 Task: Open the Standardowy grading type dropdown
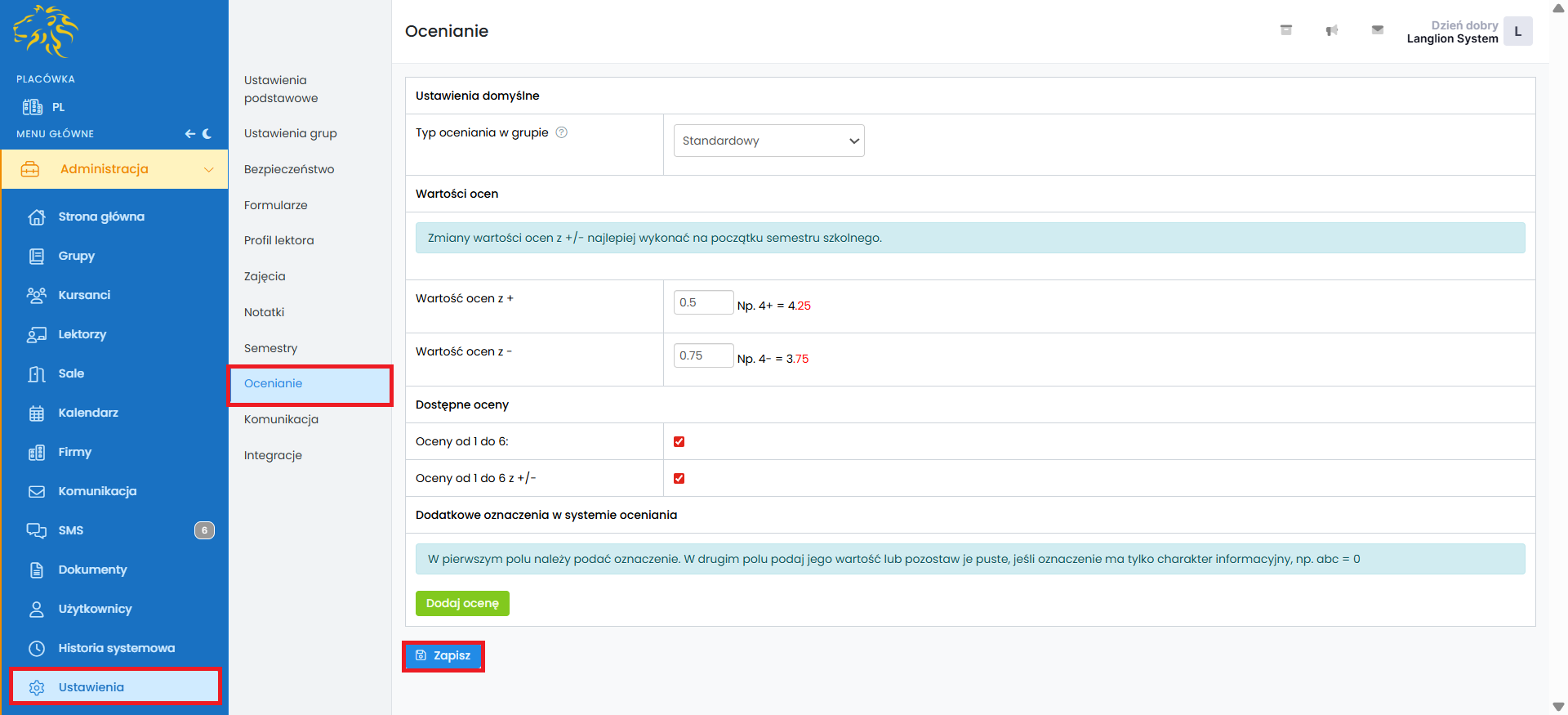tap(768, 141)
